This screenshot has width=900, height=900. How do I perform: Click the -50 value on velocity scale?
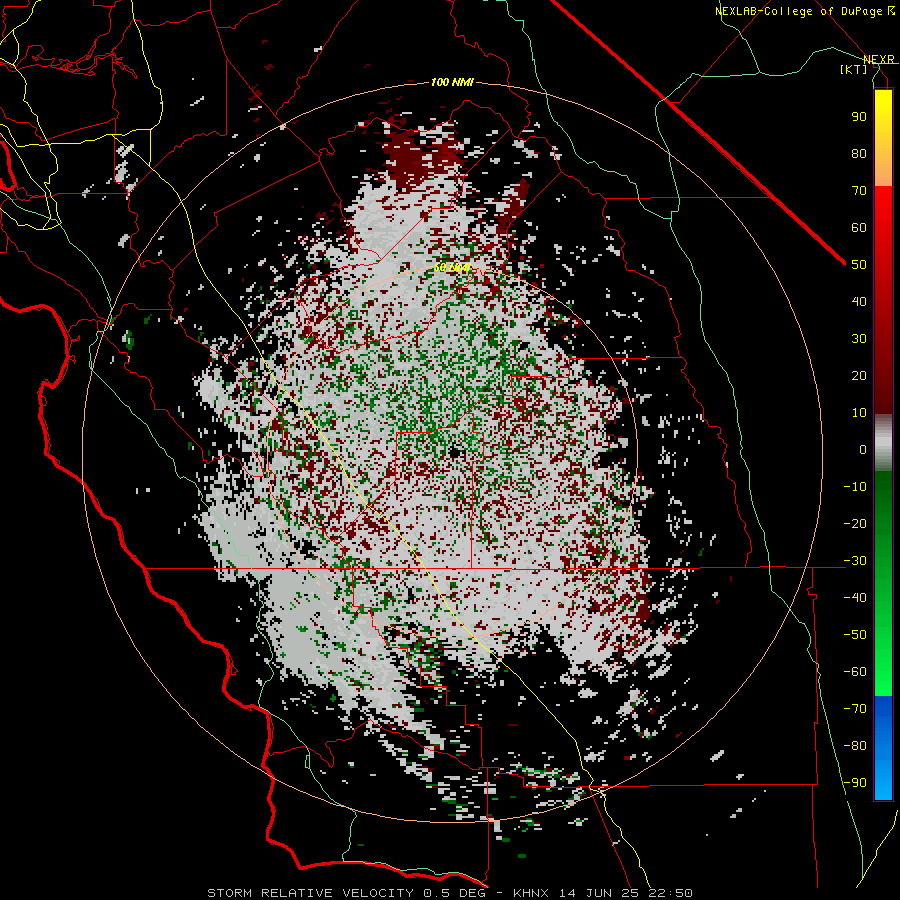855,635
